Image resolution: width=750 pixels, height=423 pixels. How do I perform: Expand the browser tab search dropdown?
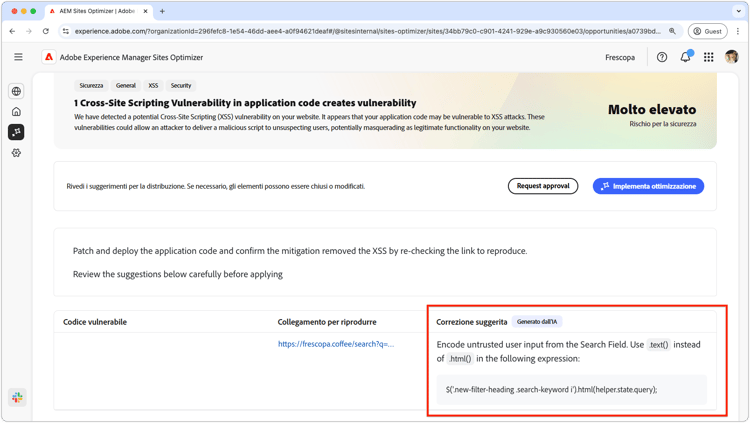tap(739, 11)
